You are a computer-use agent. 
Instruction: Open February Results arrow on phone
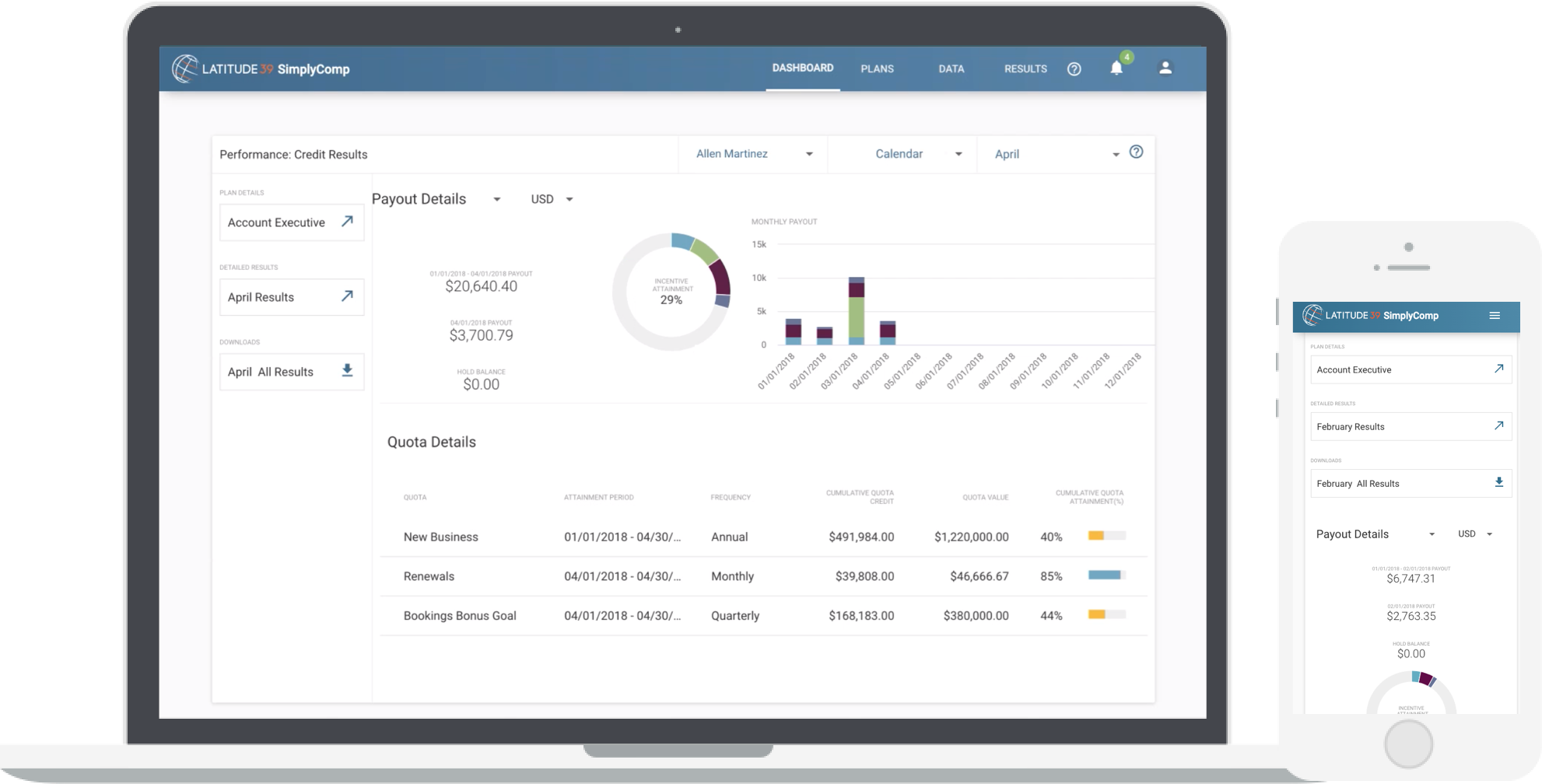1498,426
